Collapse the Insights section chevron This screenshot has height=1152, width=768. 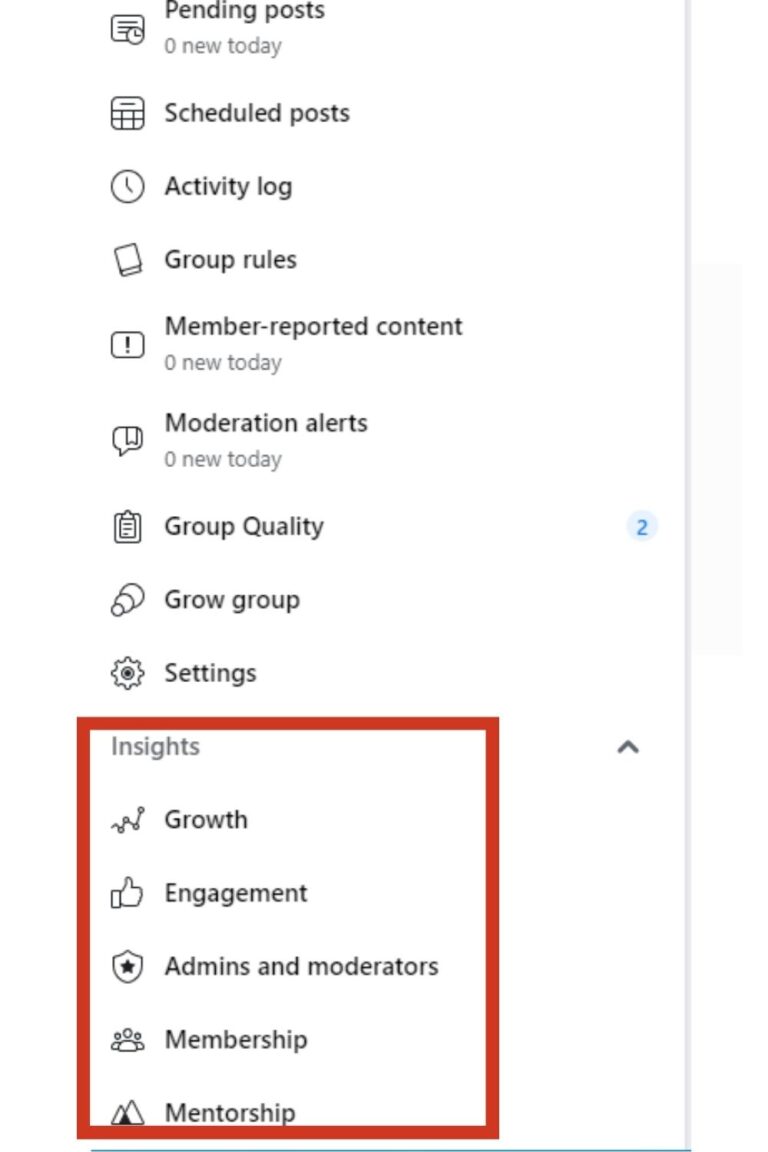(x=628, y=747)
